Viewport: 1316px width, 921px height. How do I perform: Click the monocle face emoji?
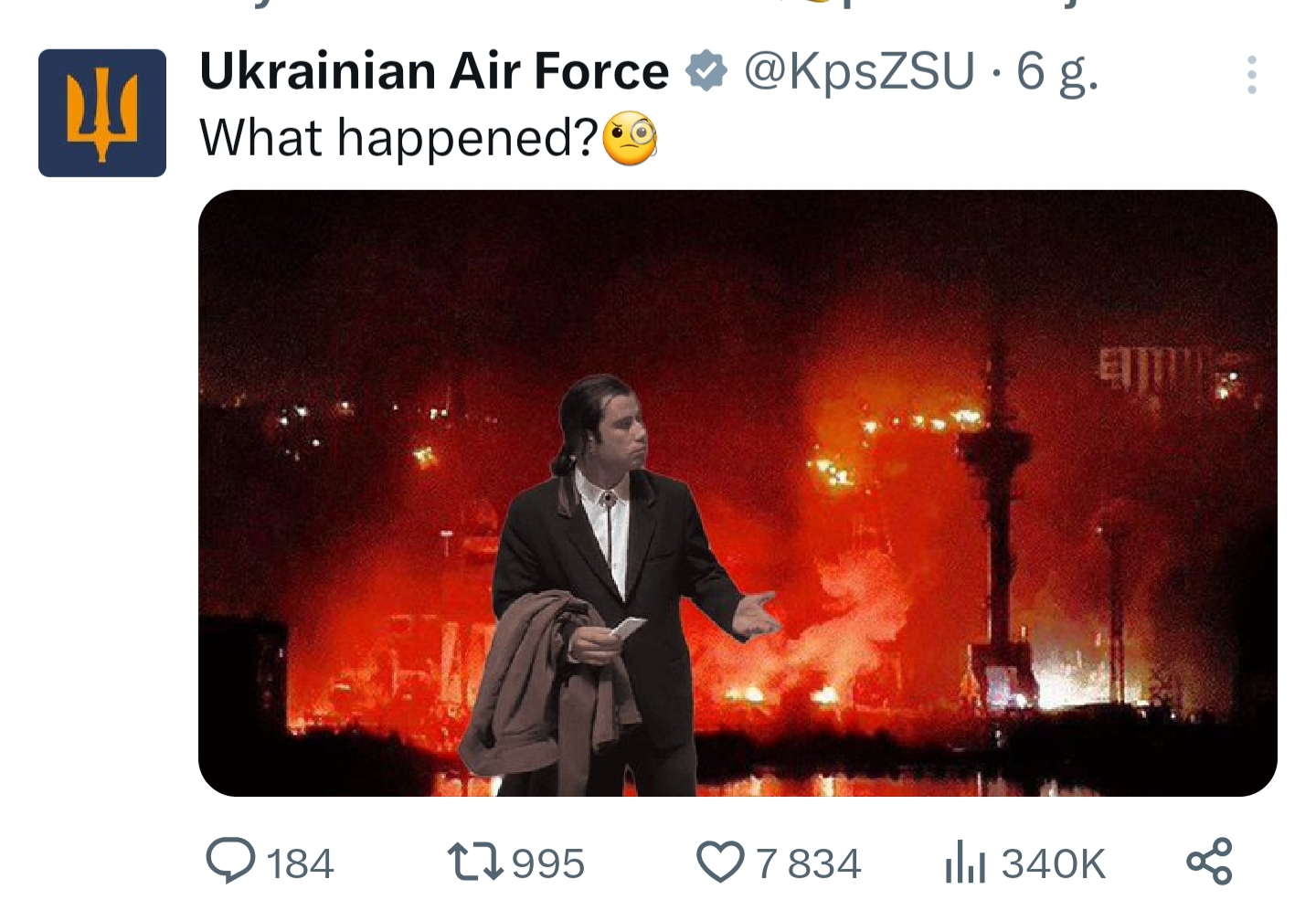(630, 139)
